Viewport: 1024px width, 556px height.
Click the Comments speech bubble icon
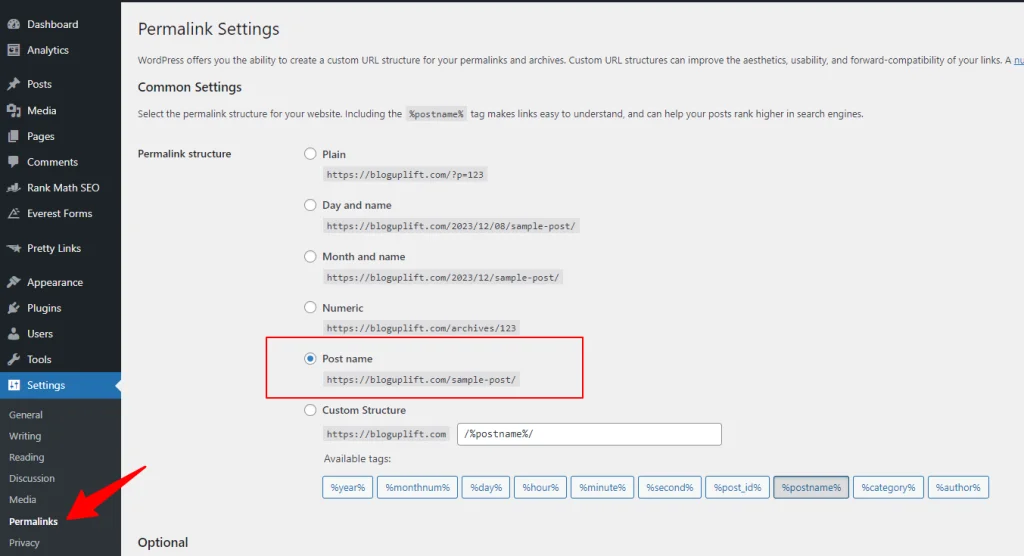pos(14,162)
